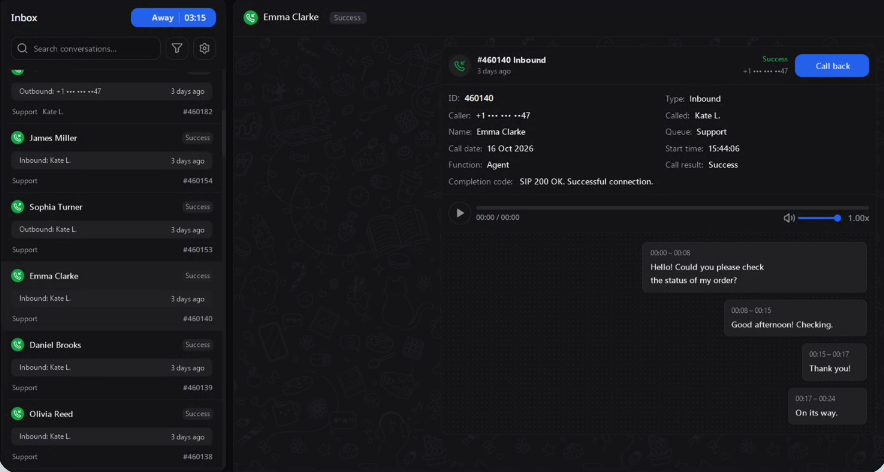
Task: Click the 00:00 / 00:00 playback time
Action: coord(498,217)
